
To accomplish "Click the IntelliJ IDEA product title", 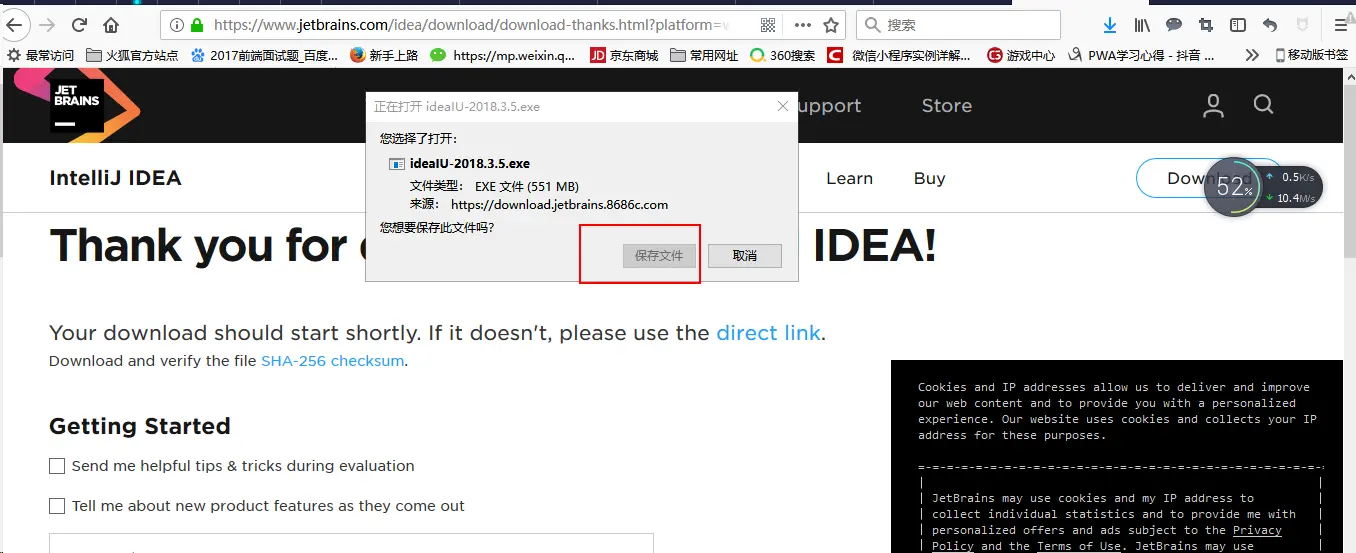I will (x=116, y=179).
